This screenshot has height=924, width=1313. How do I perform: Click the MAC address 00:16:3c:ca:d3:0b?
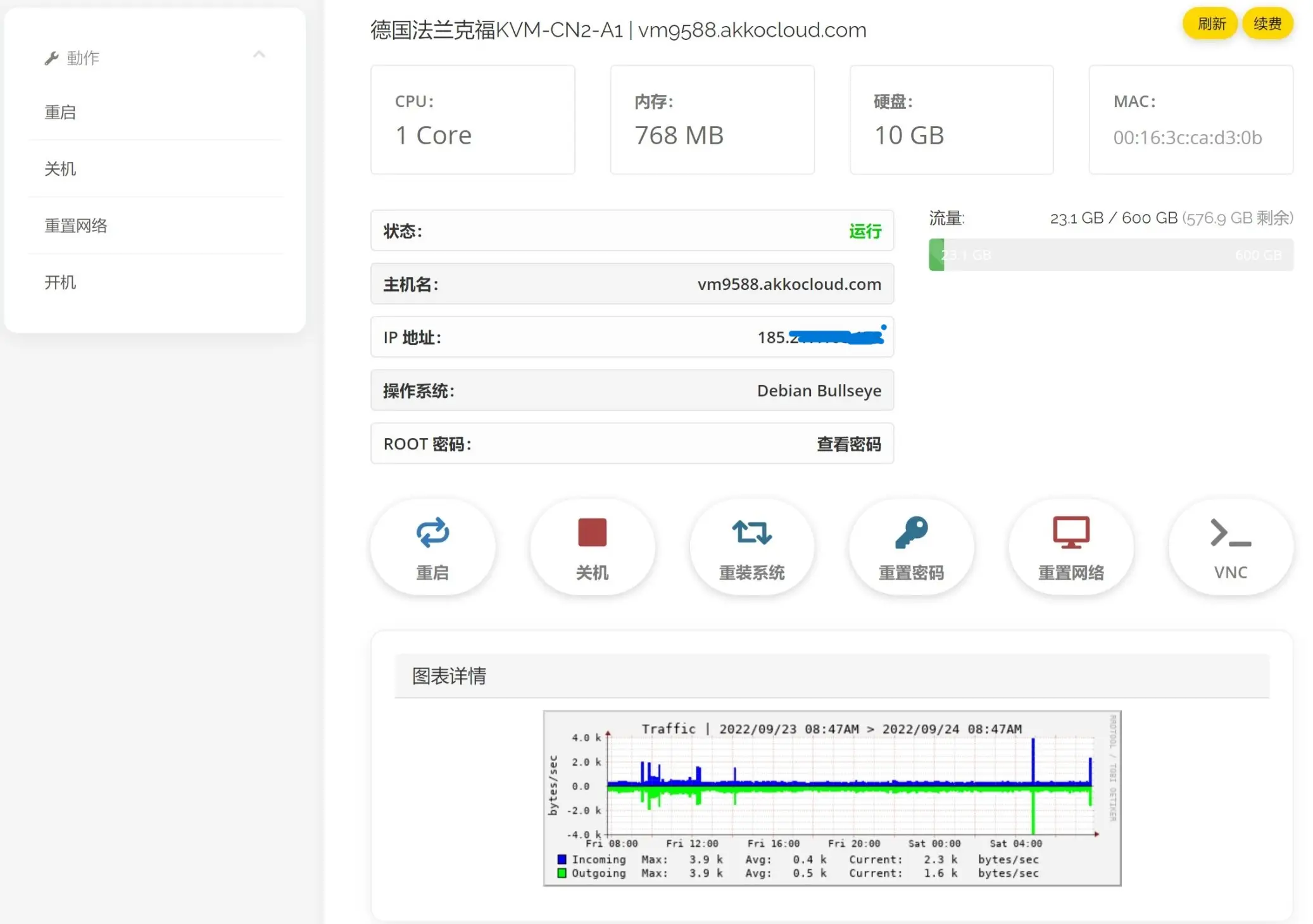pos(1187,138)
